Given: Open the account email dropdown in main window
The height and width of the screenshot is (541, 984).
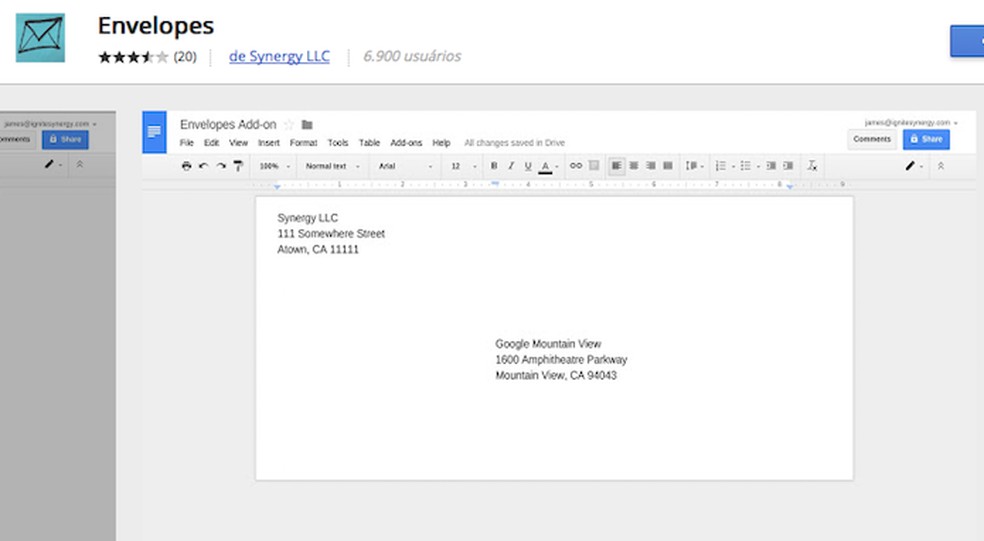Looking at the screenshot, I should click(911, 122).
